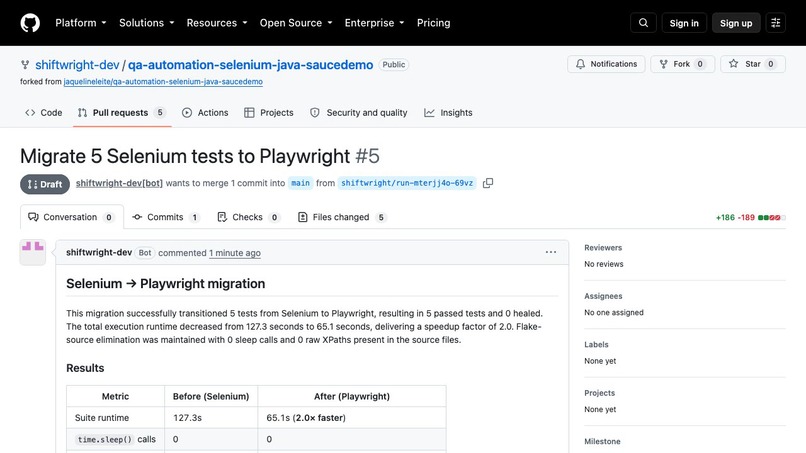Click the 'Suite runtime' metric cell

pyautogui.click(x=116, y=418)
